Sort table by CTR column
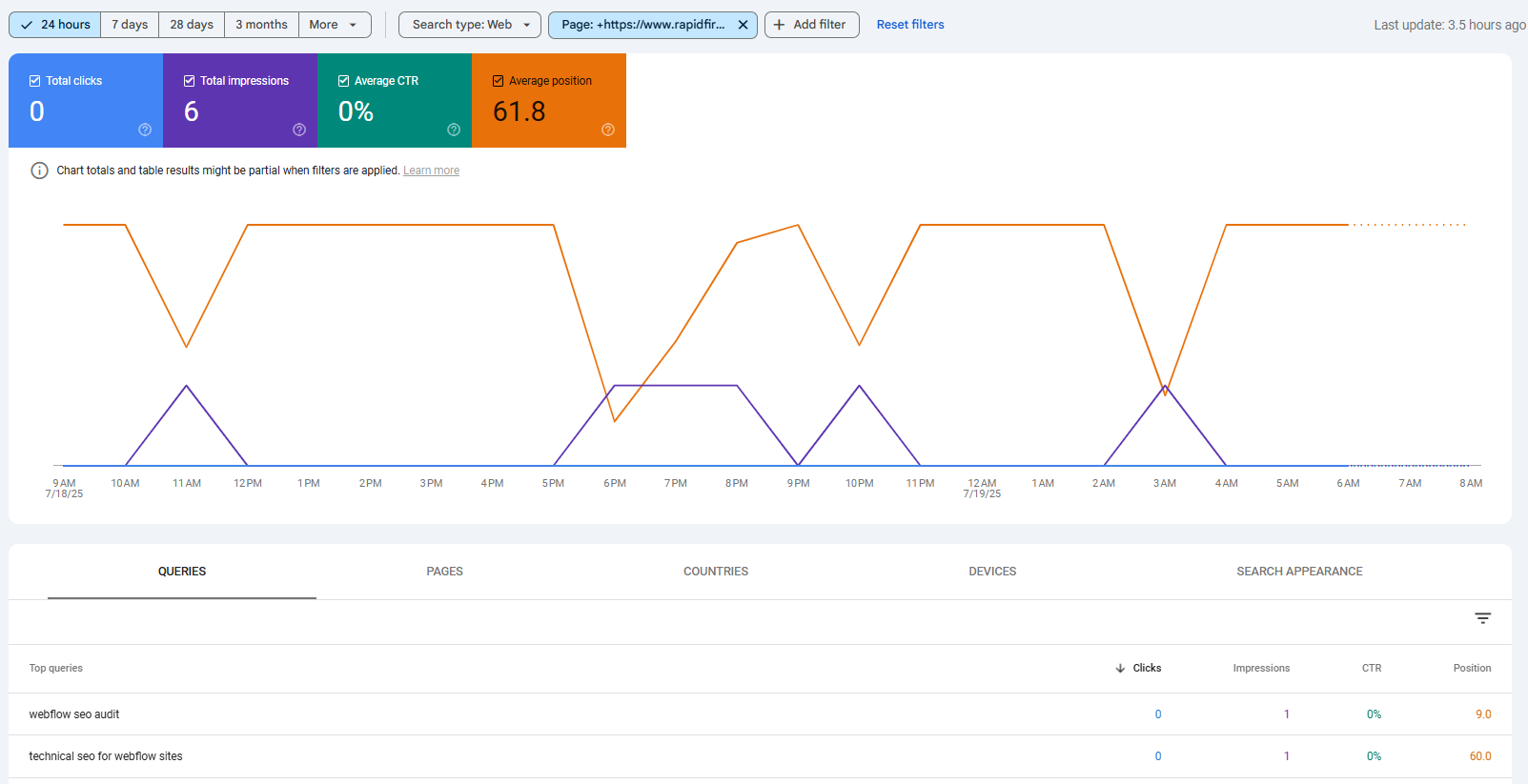Screen dimensions: 1528x784 [1372, 669]
